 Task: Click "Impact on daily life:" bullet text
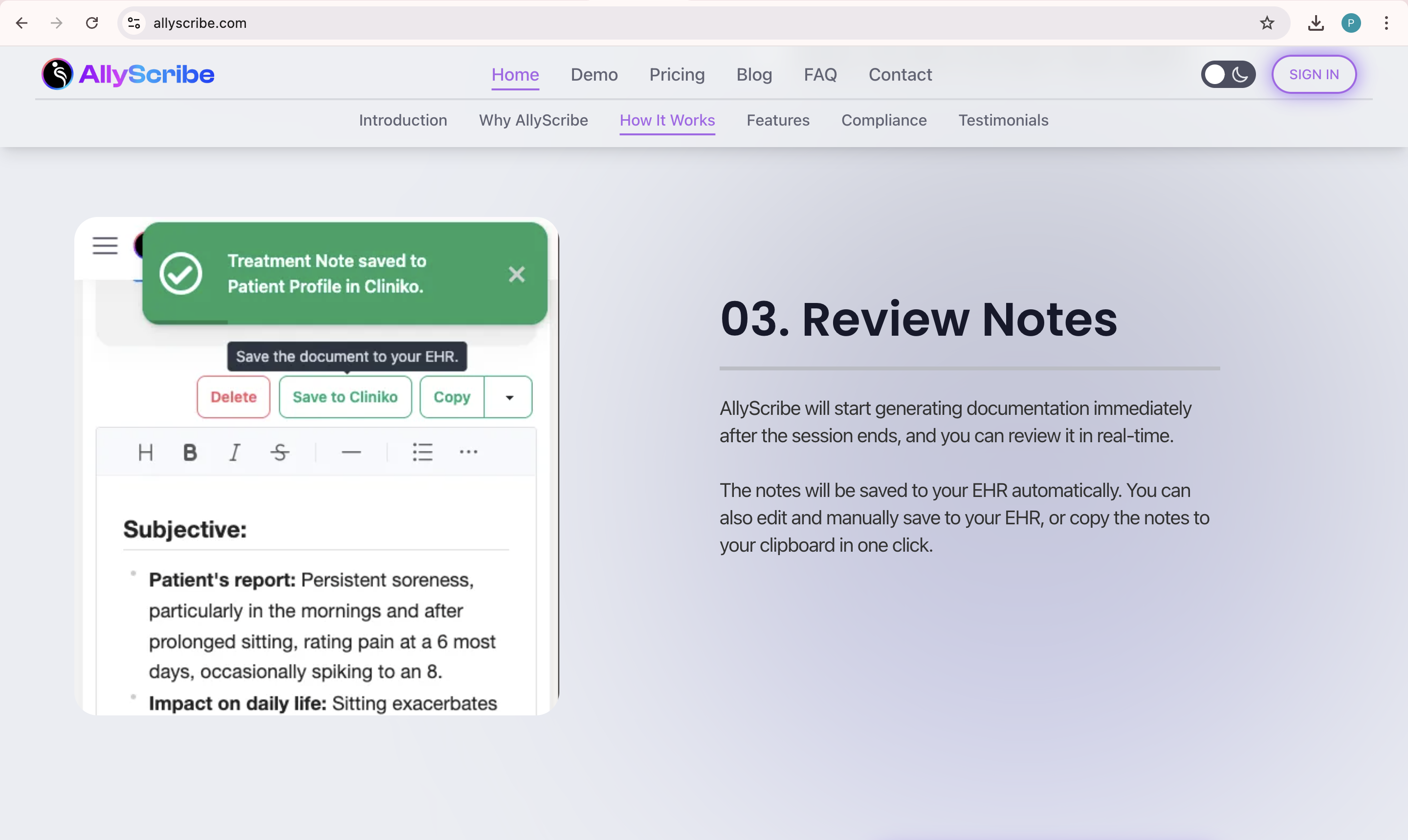click(x=238, y=704)
